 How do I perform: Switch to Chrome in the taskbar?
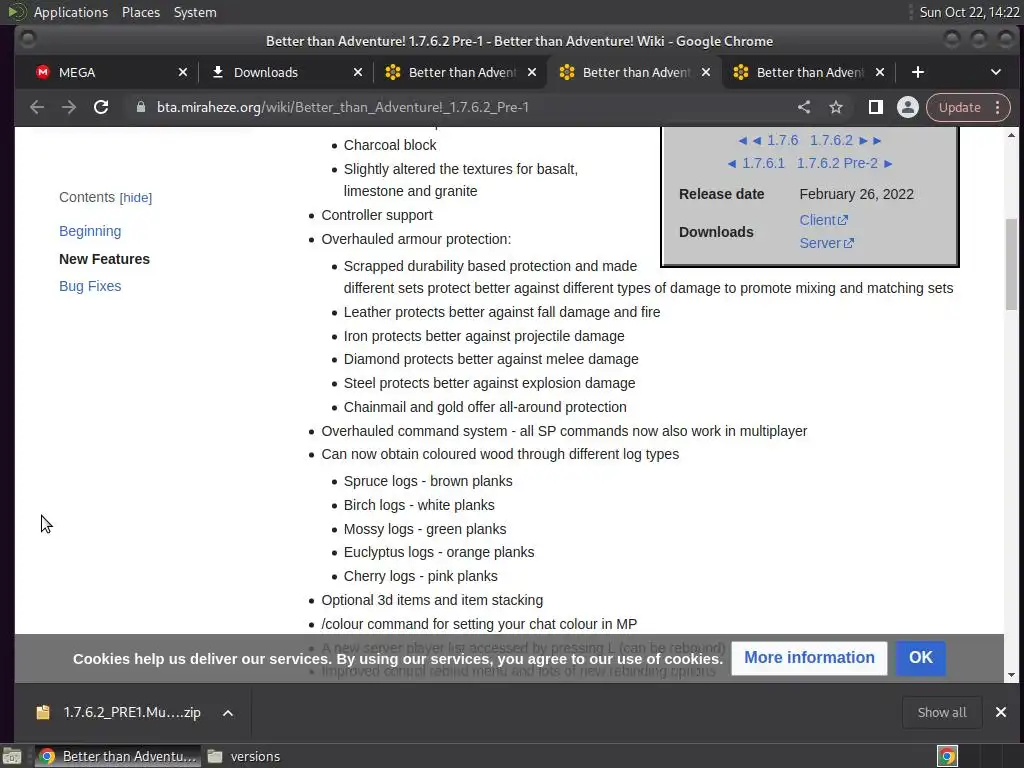point(116,756)
